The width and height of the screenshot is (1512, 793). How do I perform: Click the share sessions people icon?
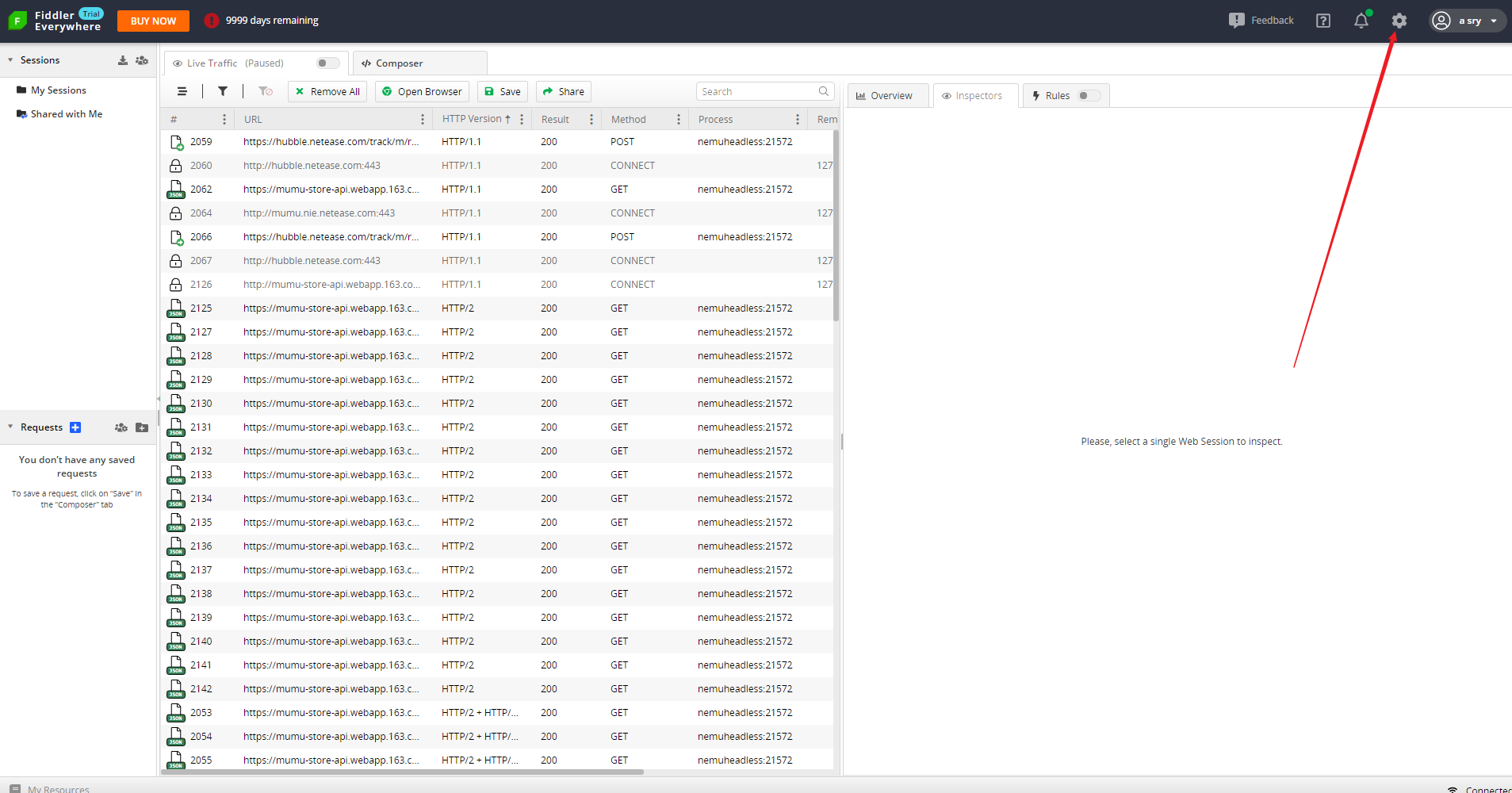tap(142, 60)
